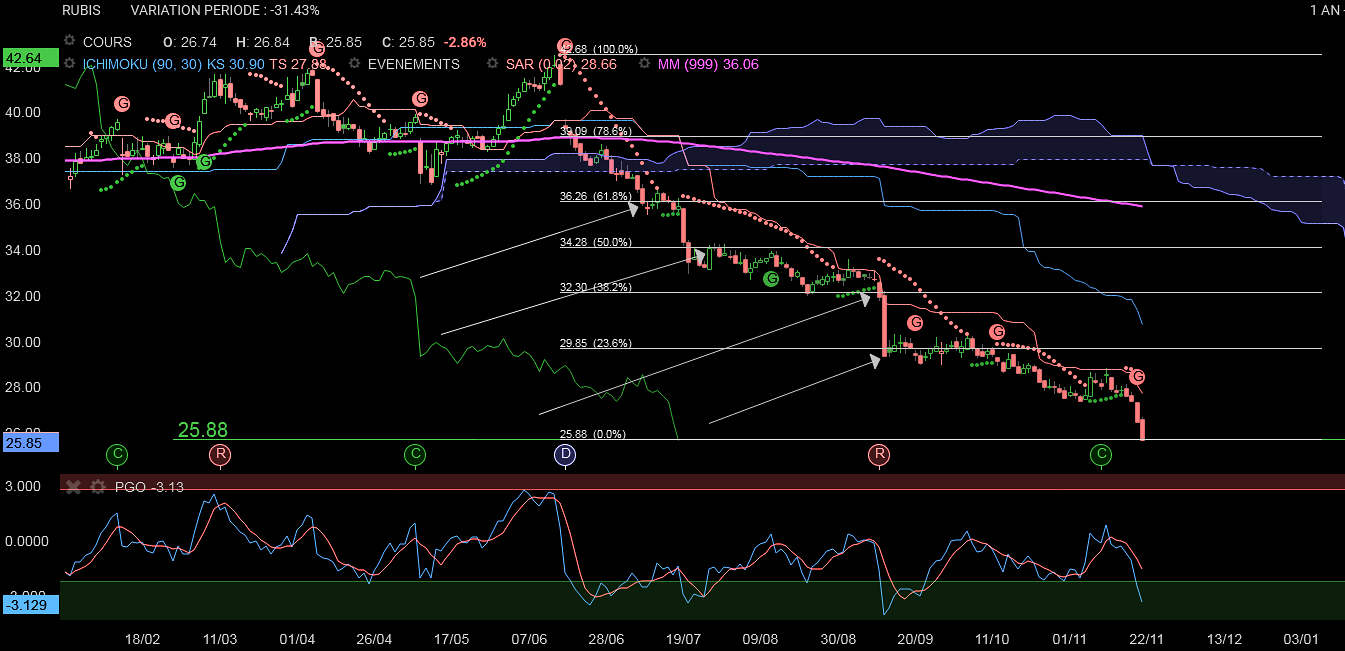Viewport: 1345px width, 651px height.
Task: Select the COURS label
Action: [107, 42]
